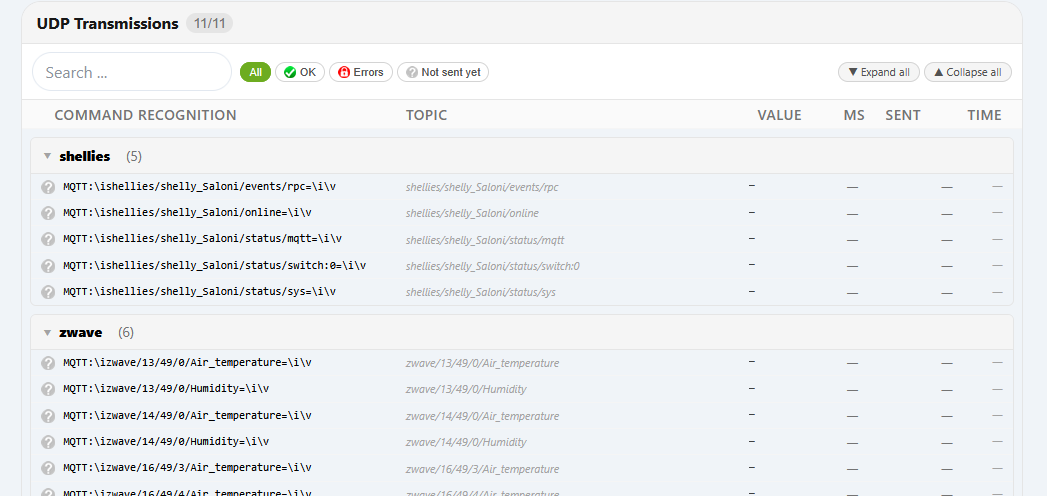Collapse all transmission groups
1047x496 pixels.
pos(968,72)
